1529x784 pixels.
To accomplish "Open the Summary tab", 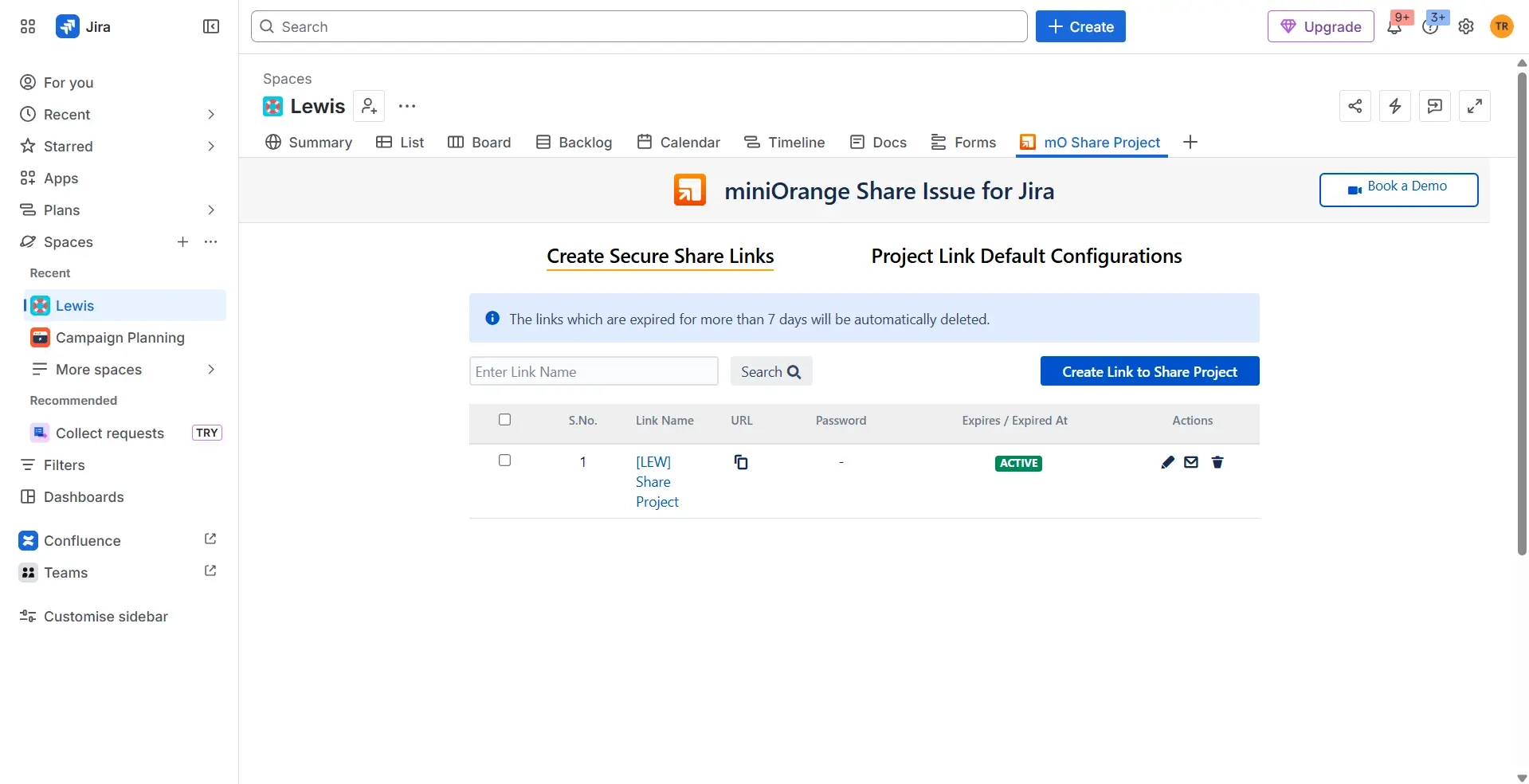I will 309,142.
